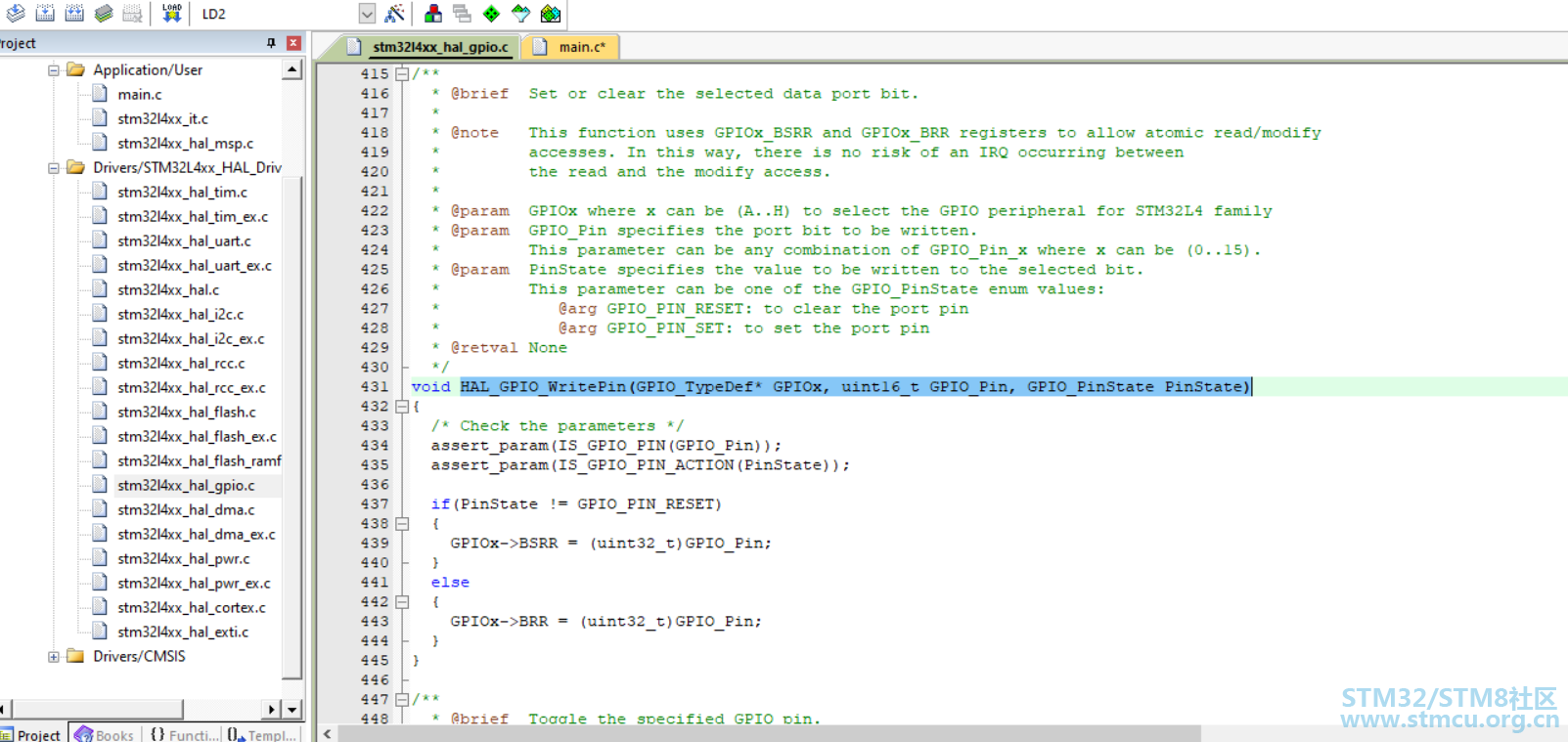1568x742 pixels.
Task: Click project tree scroll-right arrow
Action: [272, 709]
